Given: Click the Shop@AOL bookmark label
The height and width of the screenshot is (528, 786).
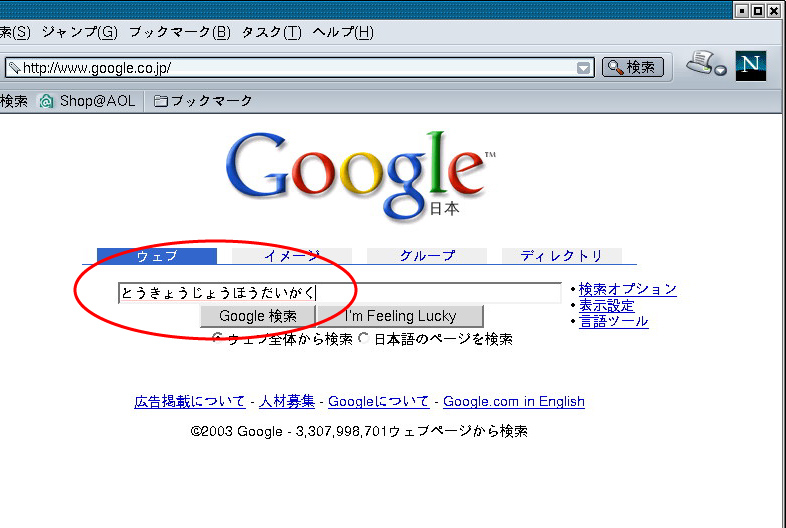Looking at the screenshot, I should click(97, 101).
